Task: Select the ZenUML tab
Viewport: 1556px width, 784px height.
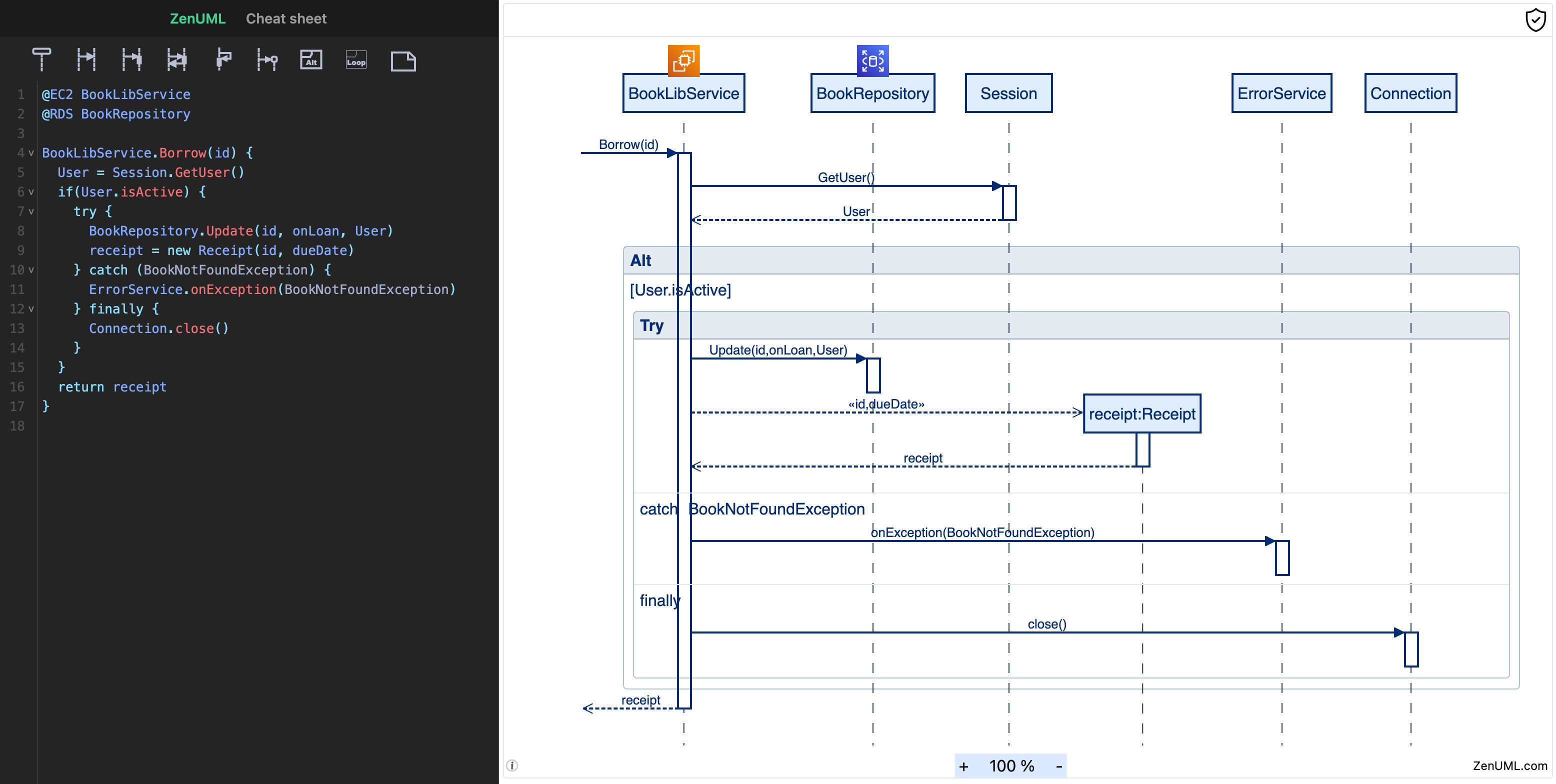Action: 197,18
